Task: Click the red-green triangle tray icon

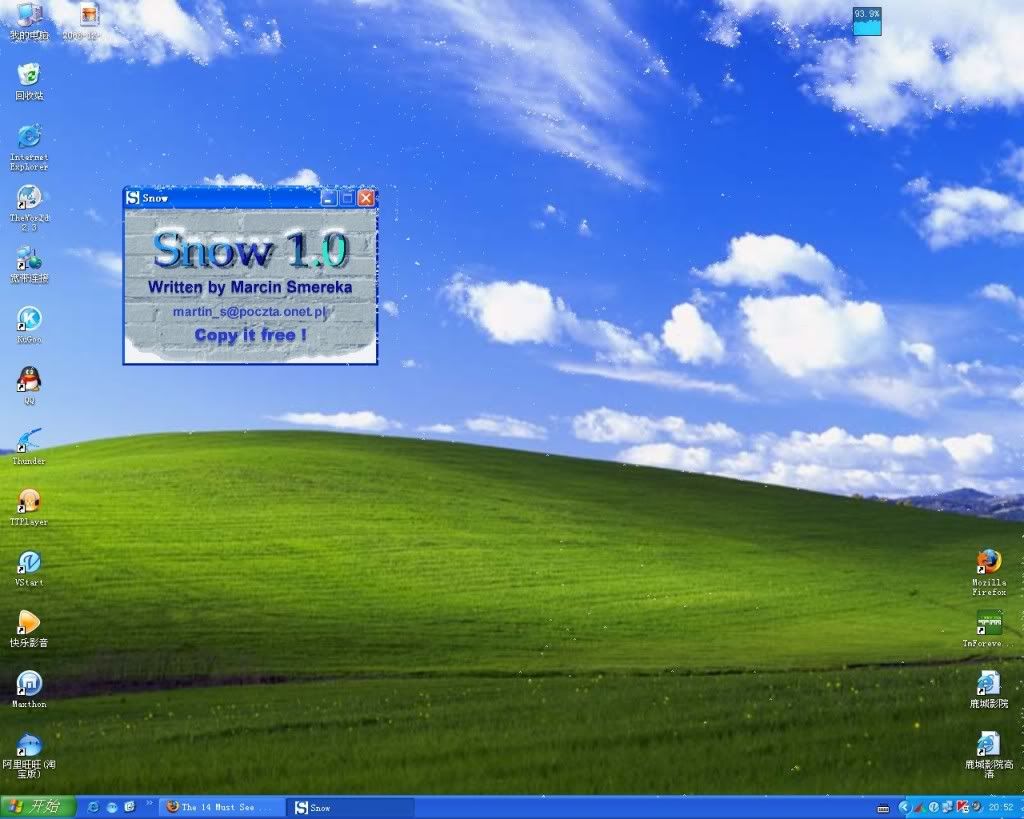Action: pyautogui.click(x=920, y=808)
